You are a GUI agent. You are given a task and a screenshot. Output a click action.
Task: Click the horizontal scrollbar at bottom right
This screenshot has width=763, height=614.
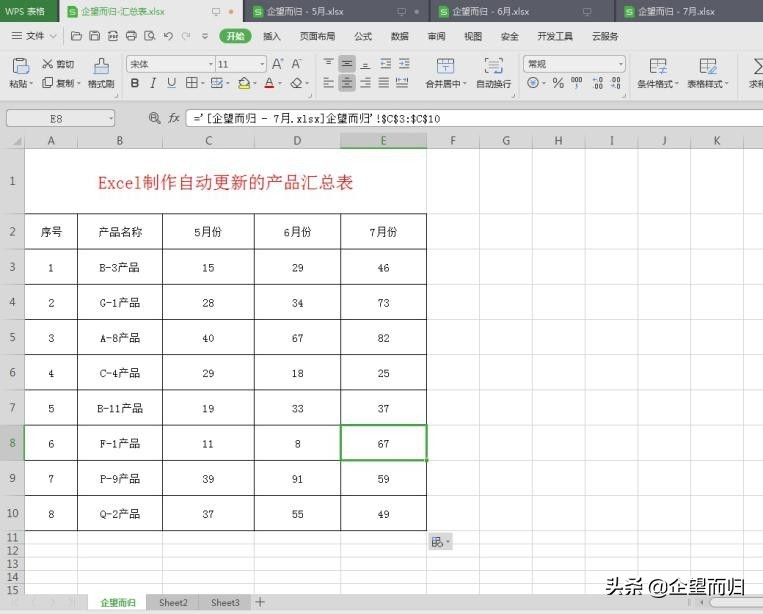click(735, 602)
